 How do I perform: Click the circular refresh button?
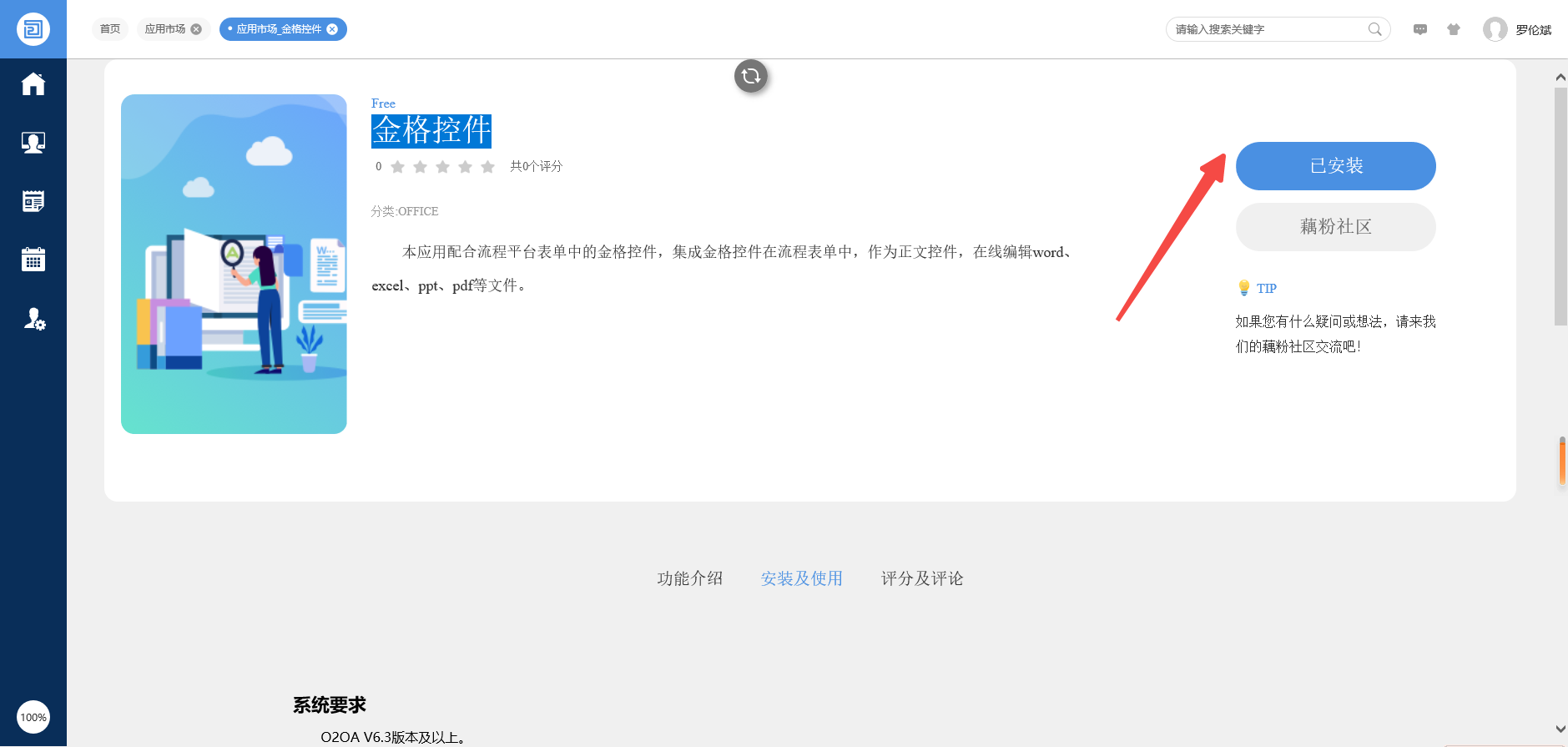[751, 76]
